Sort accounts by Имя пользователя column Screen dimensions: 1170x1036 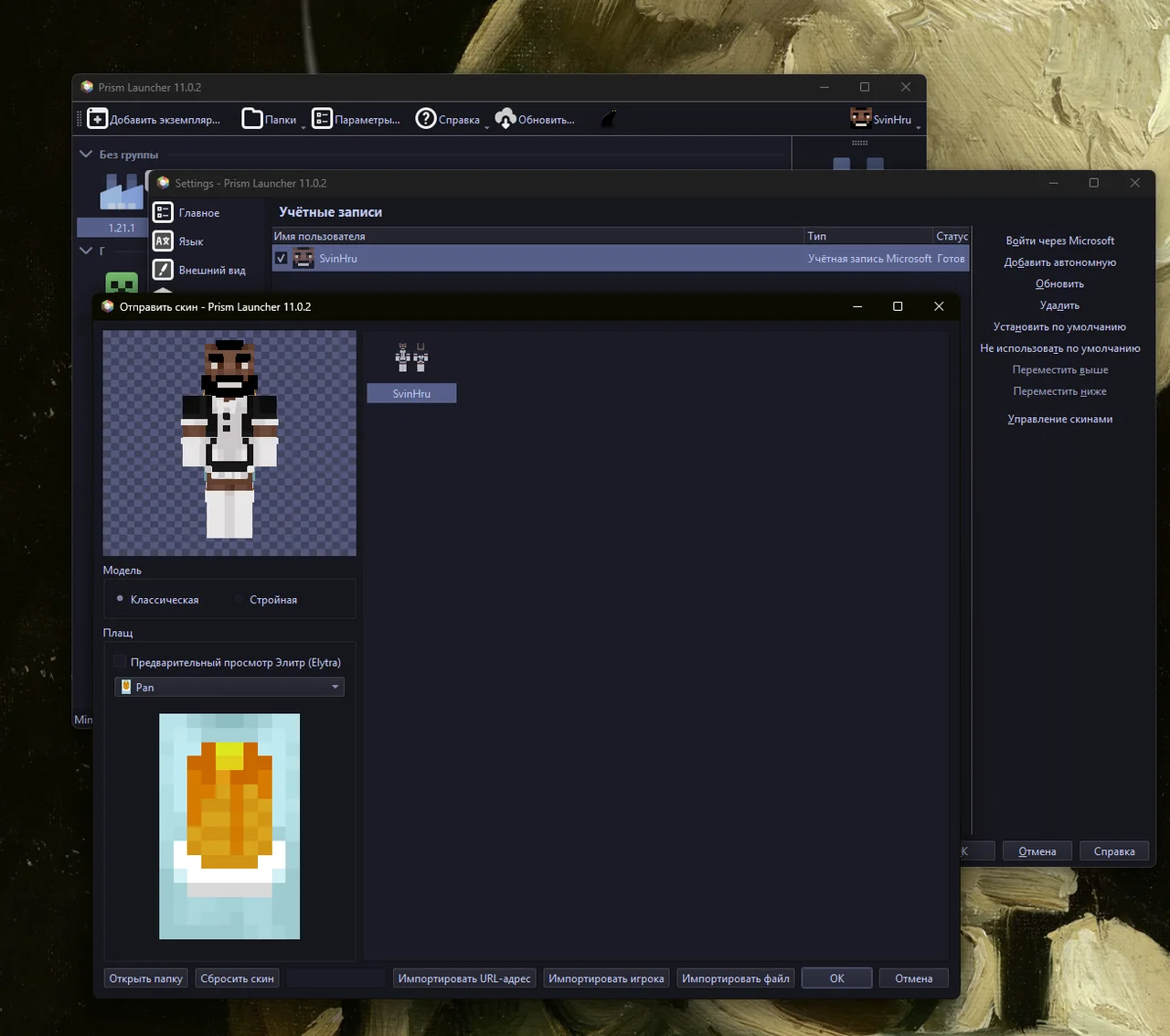[x=538, y=236]
